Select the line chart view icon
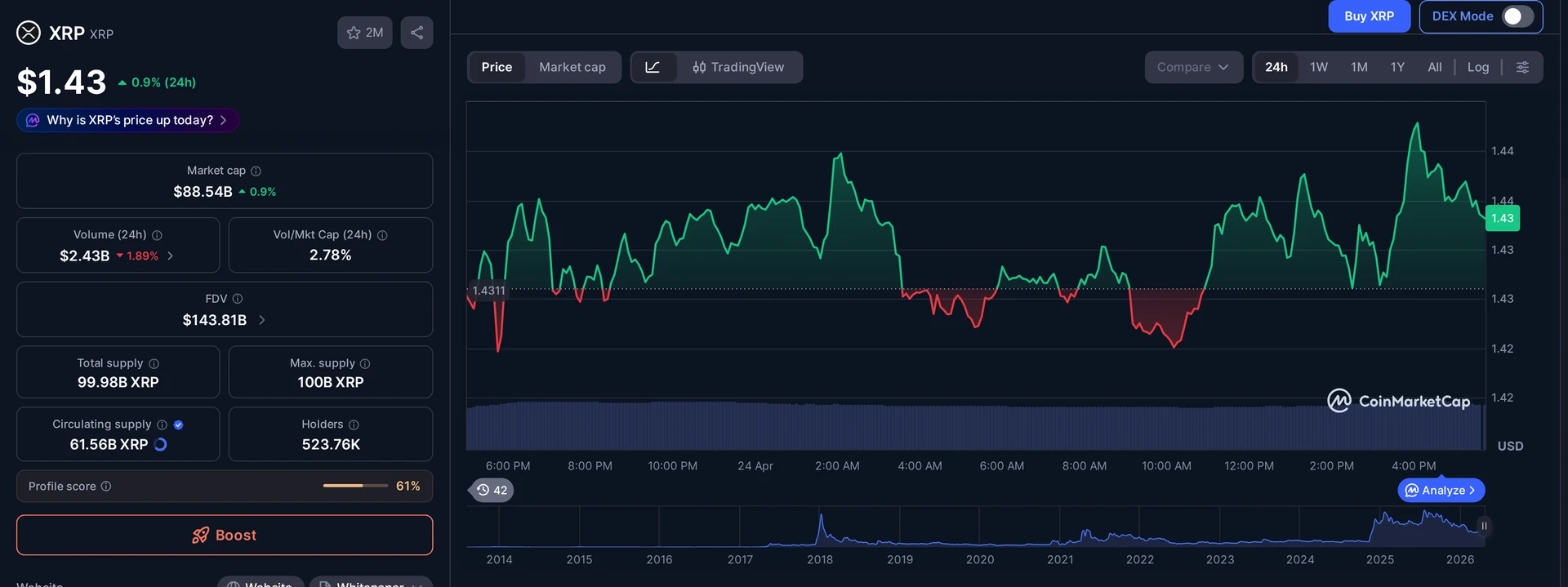1568x587 pixels. click(x=653, y=67)
